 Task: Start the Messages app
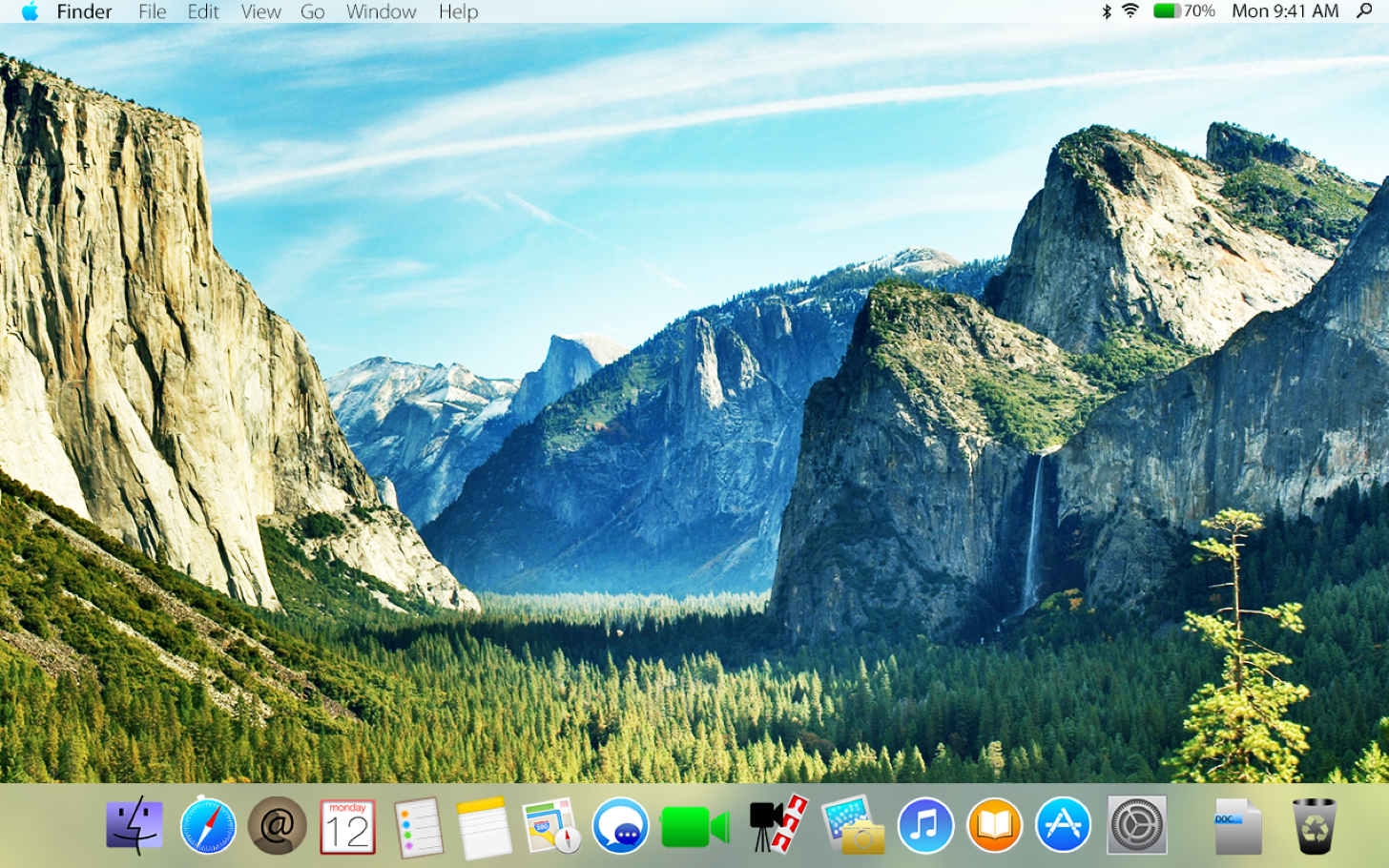pyautogui.click(x=620, y=826)
